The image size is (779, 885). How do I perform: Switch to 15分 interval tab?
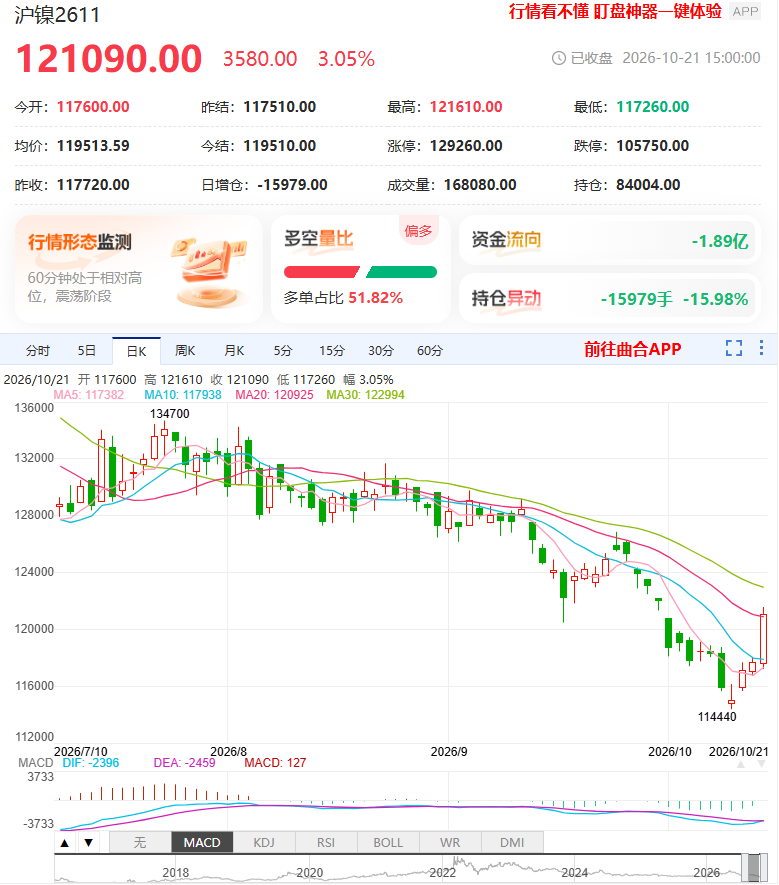(x=331, y=351)
